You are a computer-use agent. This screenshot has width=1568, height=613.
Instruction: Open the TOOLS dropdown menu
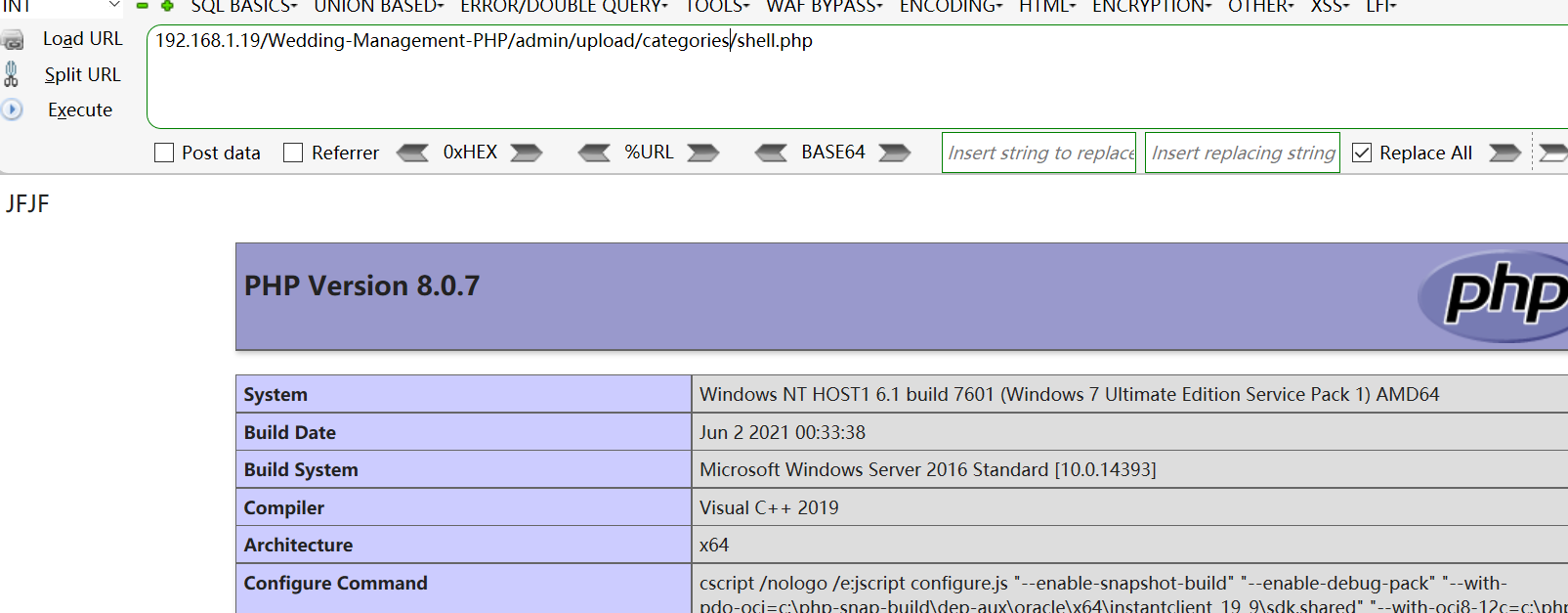click(x=717, y=7)
